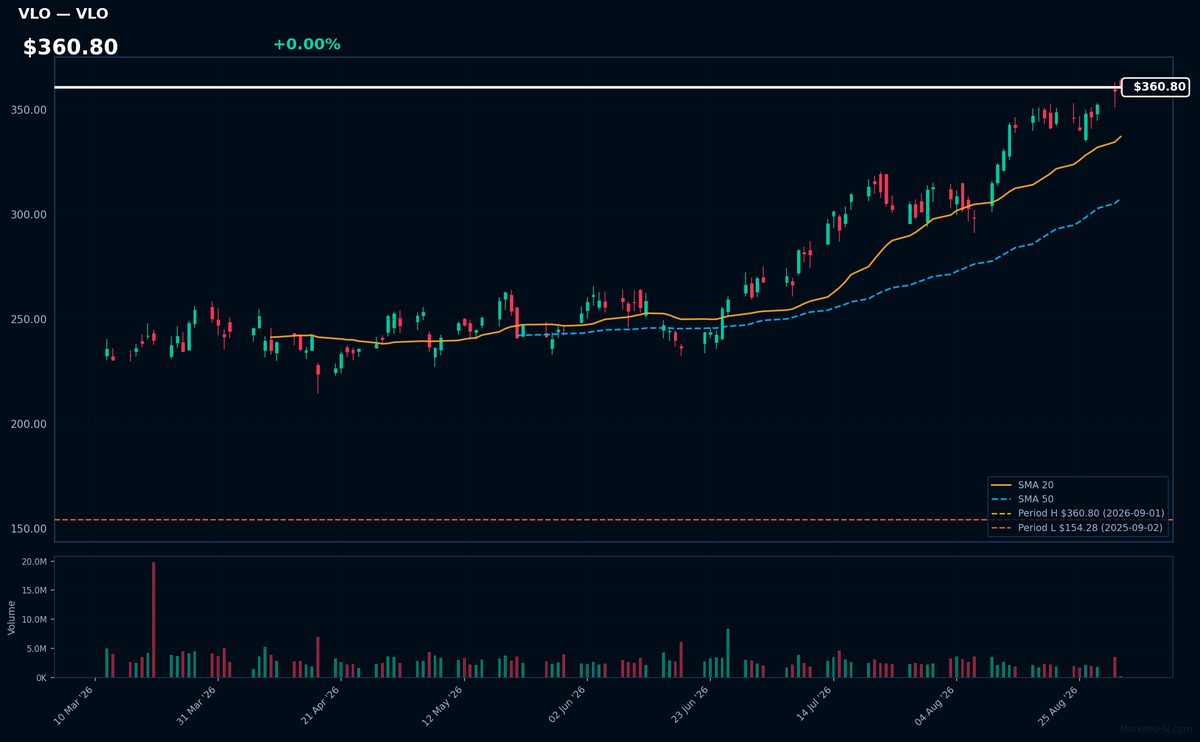Click the 350.00 y-axis label
This screenshot has height=742, width=1200.
click(30, 110)
